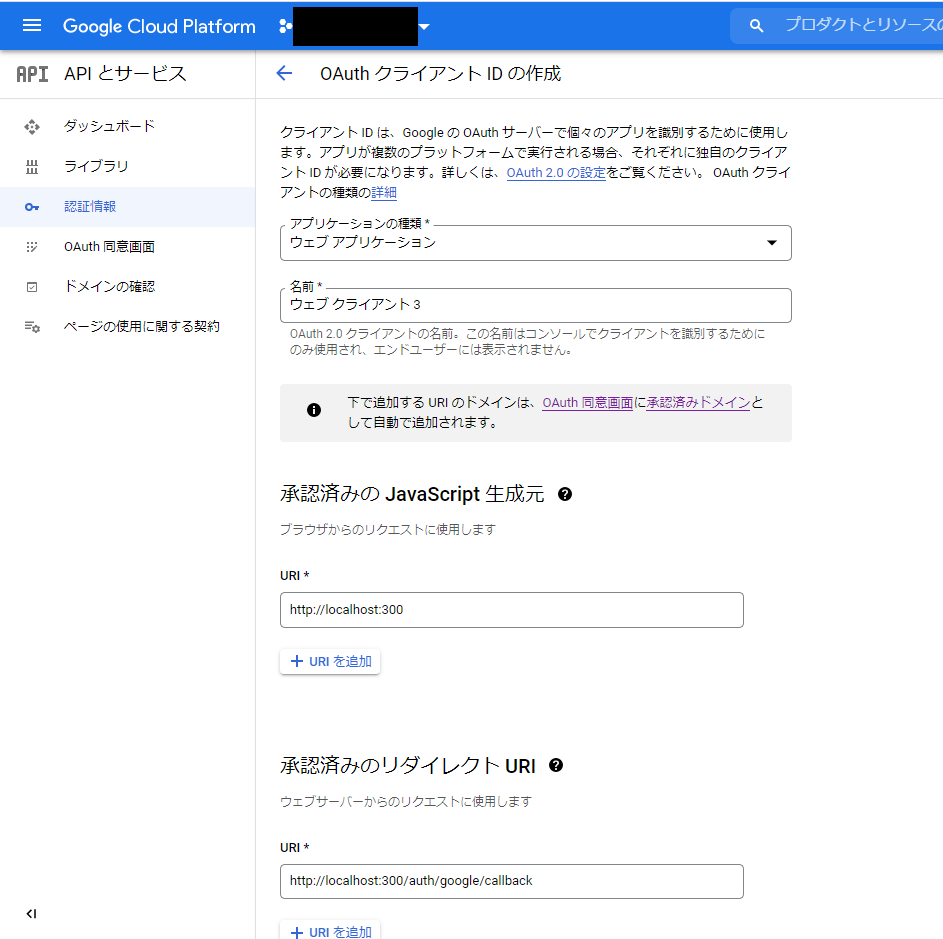
Task: Click the search magnifier icon
Action: coord(756,26)
